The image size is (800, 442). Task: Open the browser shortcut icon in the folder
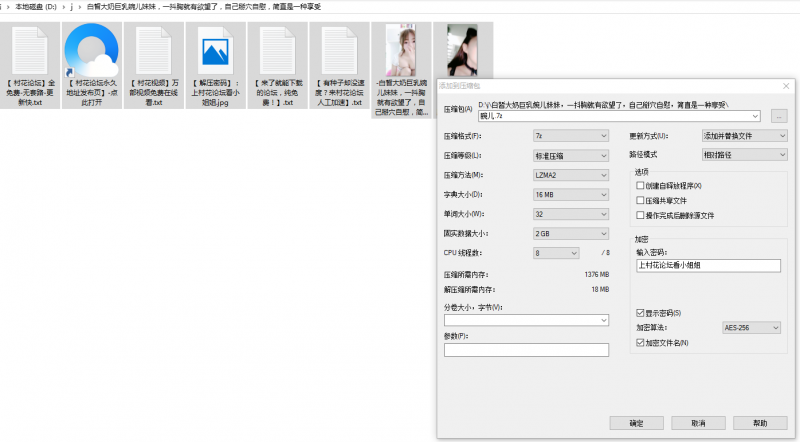coord(91,50)
